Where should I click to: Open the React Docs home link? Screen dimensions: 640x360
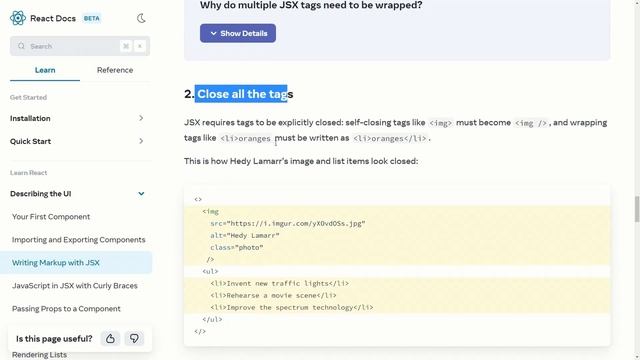point(53,18)
